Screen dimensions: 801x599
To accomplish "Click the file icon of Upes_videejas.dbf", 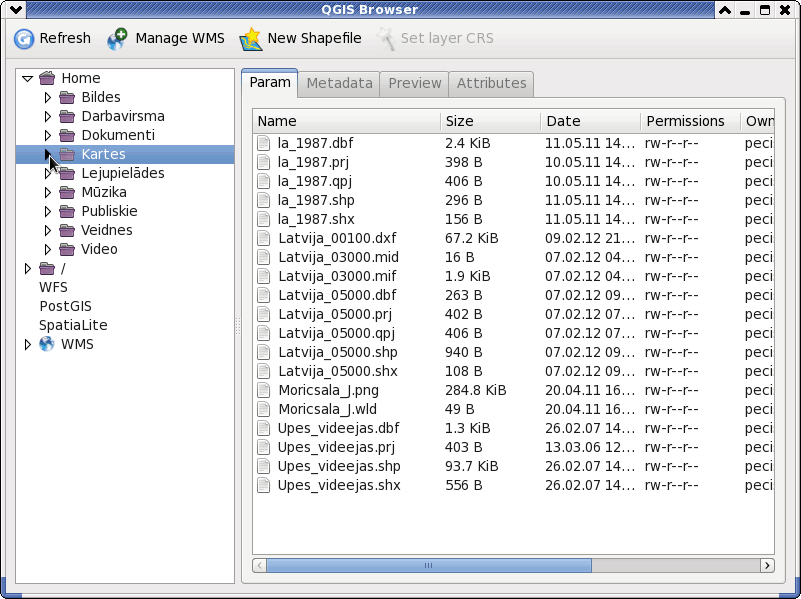I will [x=264, y=428].
